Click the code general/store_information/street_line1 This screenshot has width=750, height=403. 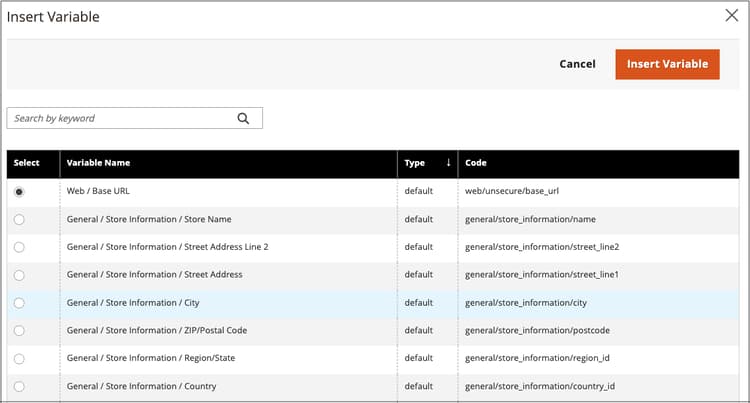[x=542, y=274]
